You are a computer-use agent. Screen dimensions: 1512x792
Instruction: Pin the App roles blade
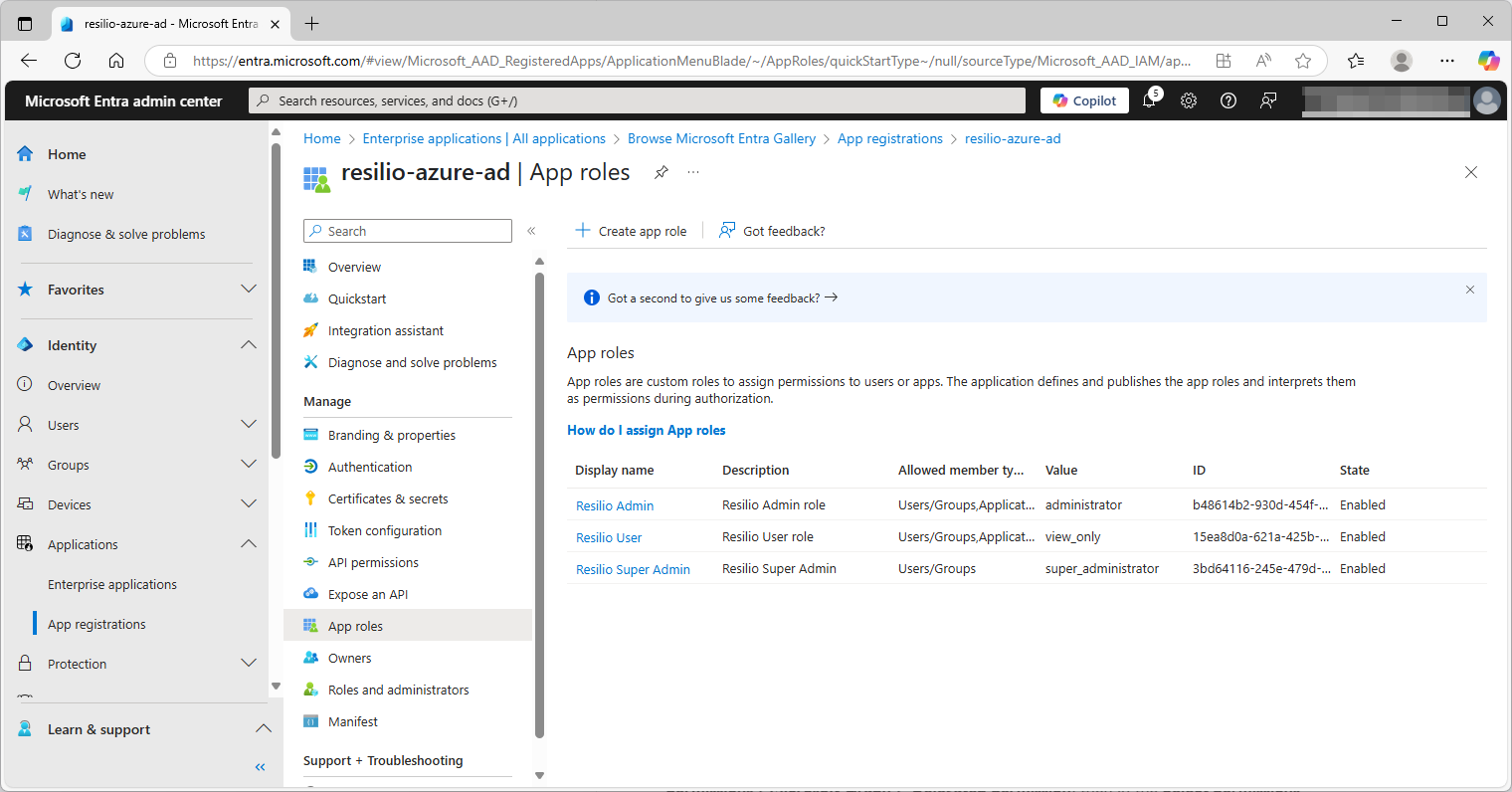click(661, 172)
